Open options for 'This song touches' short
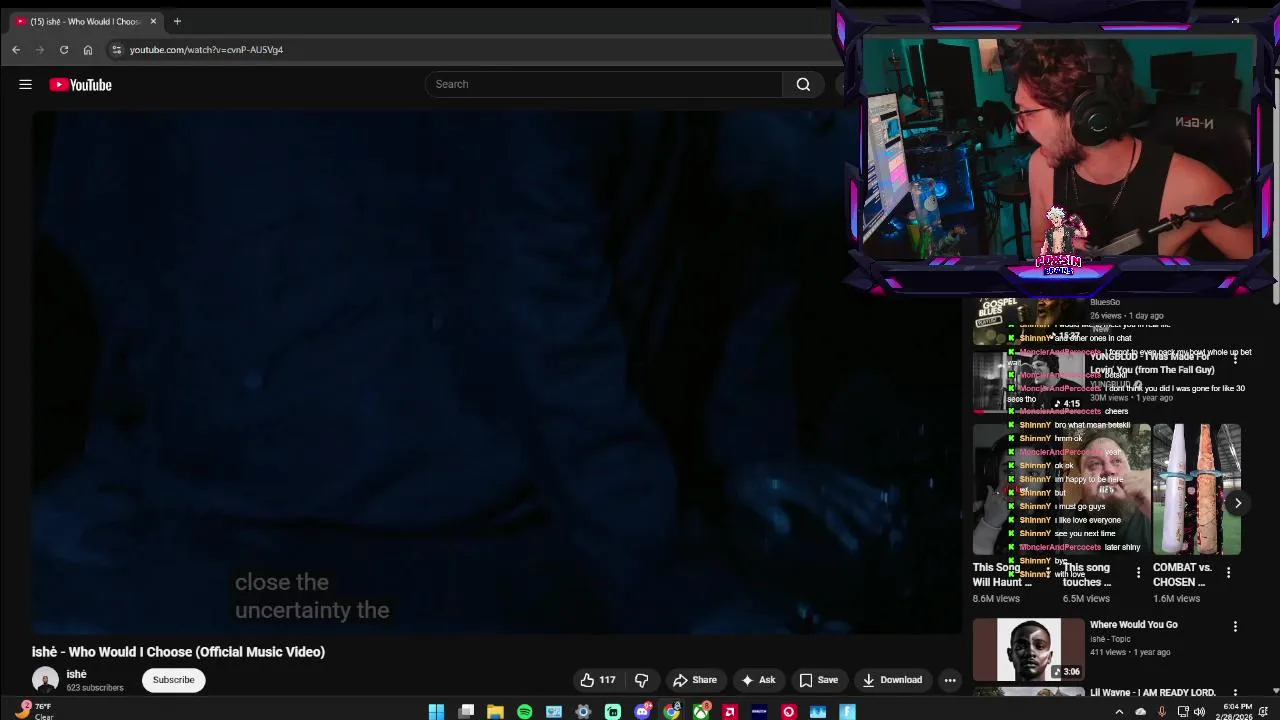This screenshot has height=720, width=1280. click(x=1138, y=573)
